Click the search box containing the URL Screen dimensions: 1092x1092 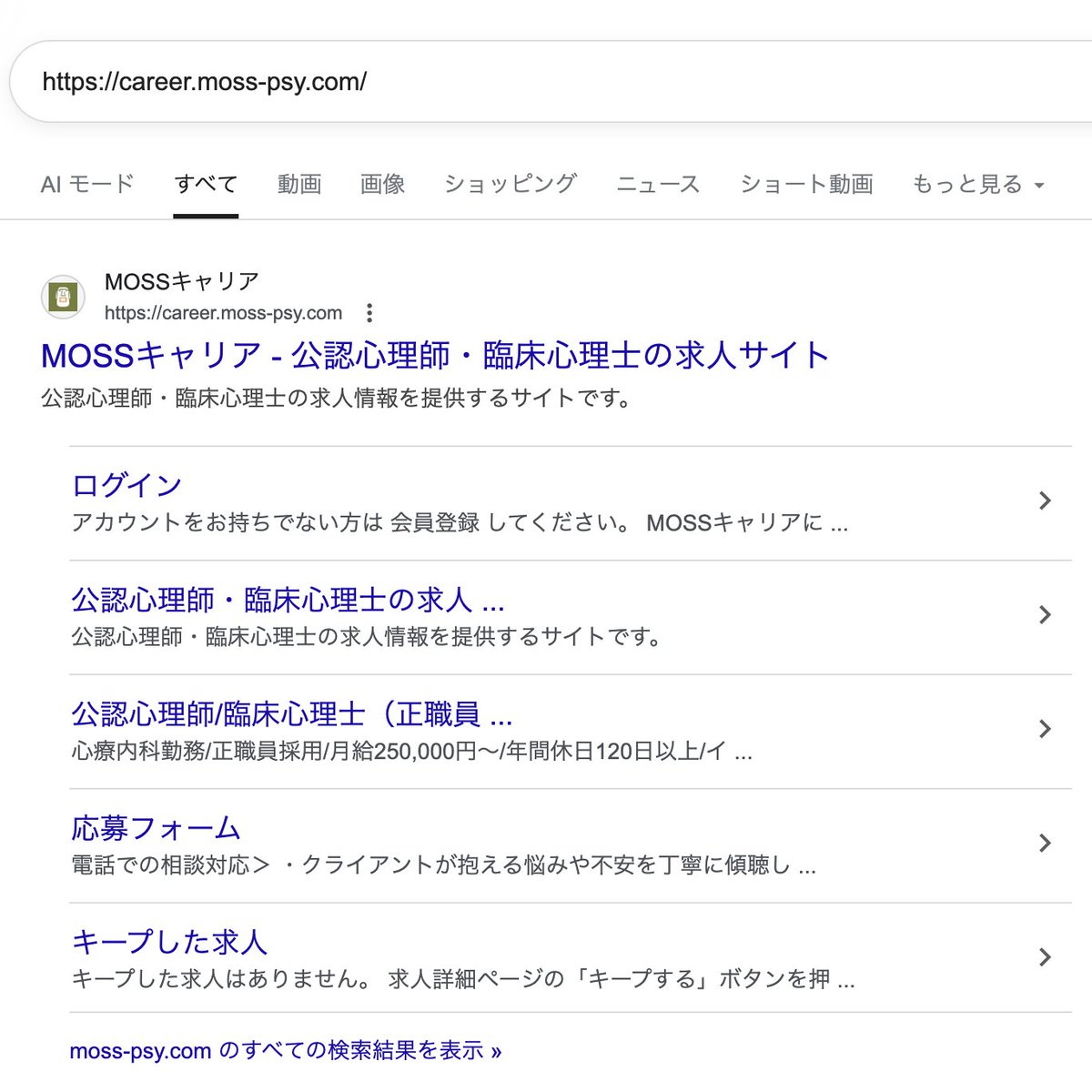click(x=551, y=82)
